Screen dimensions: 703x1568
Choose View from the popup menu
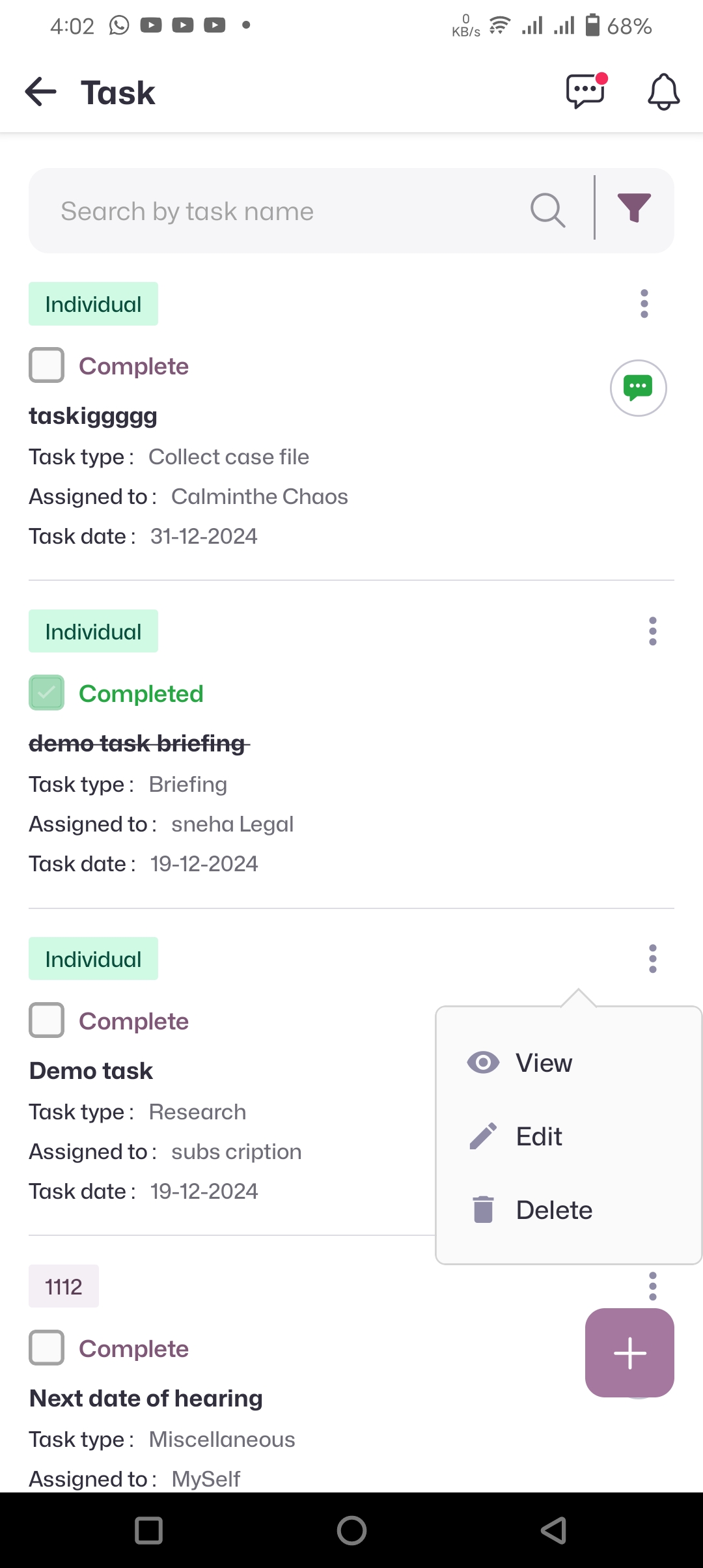click(x=544, y=1063)
